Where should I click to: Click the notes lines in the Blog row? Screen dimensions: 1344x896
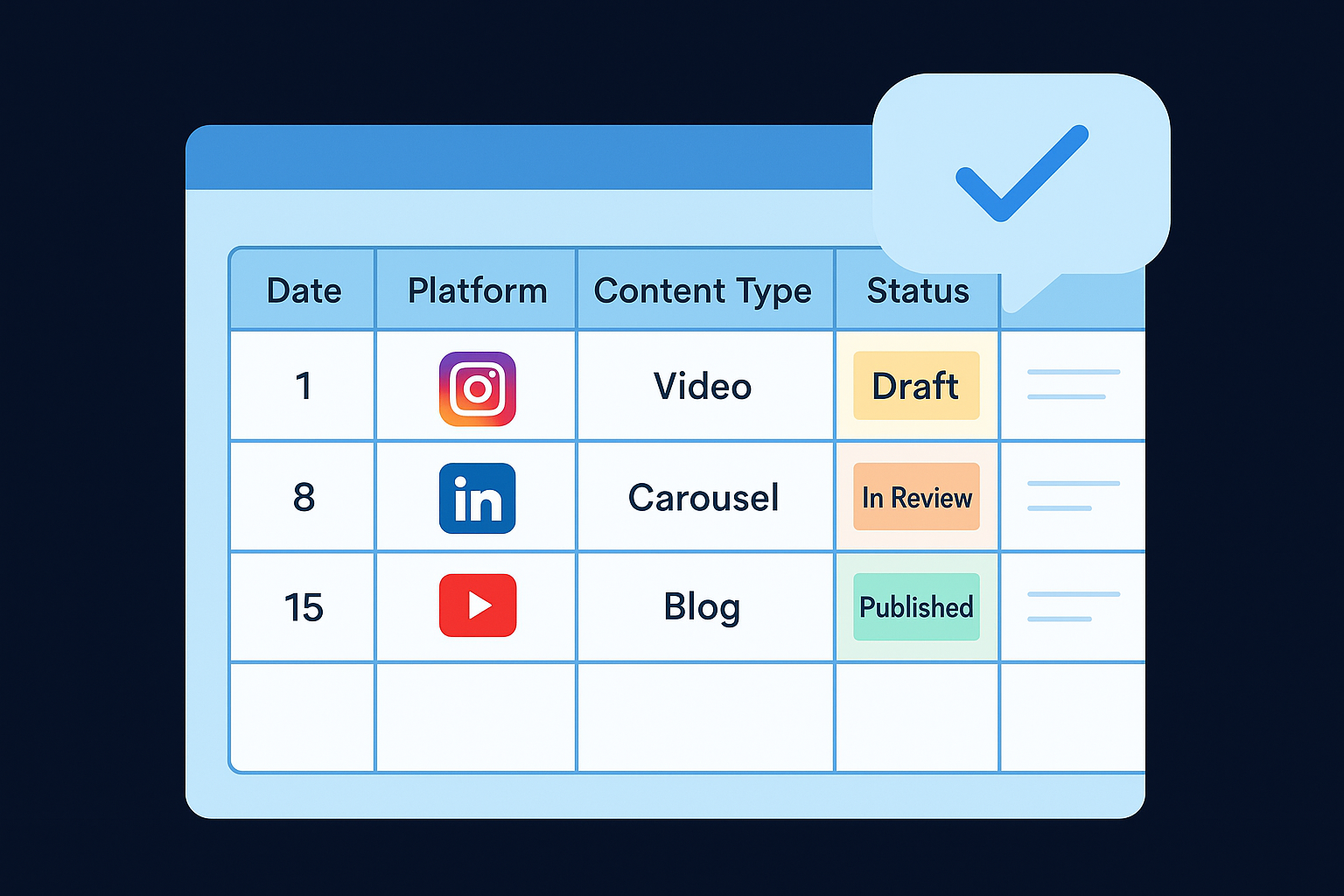1074,606
